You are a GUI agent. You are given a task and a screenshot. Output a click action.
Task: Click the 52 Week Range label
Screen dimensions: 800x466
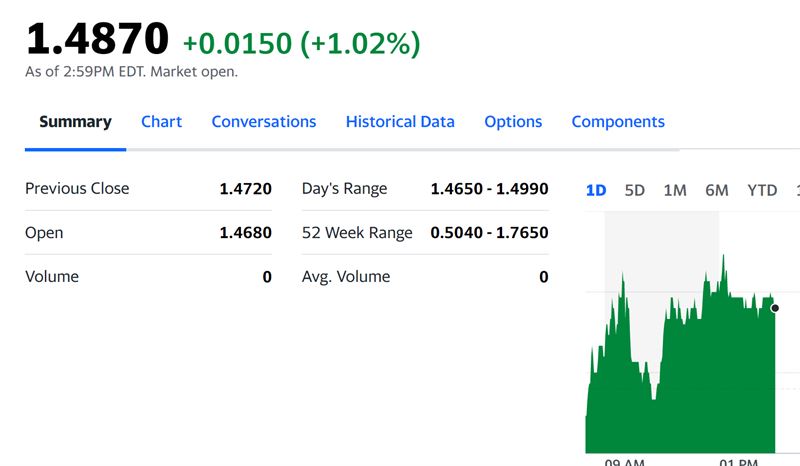tap(357, 233)
